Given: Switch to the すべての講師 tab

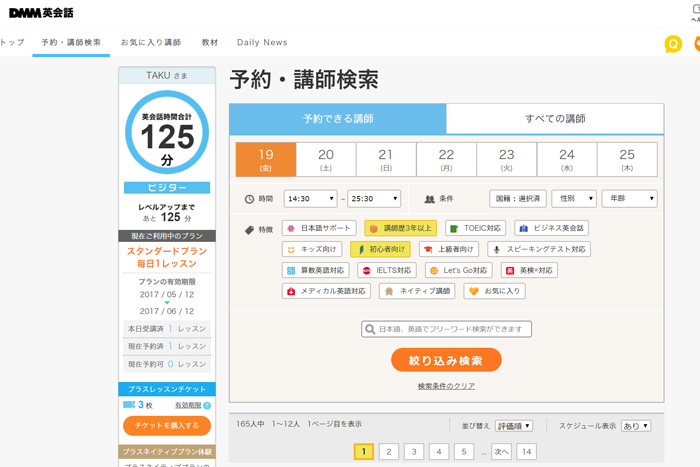Looking at the screenshot, I should (554, 119).
